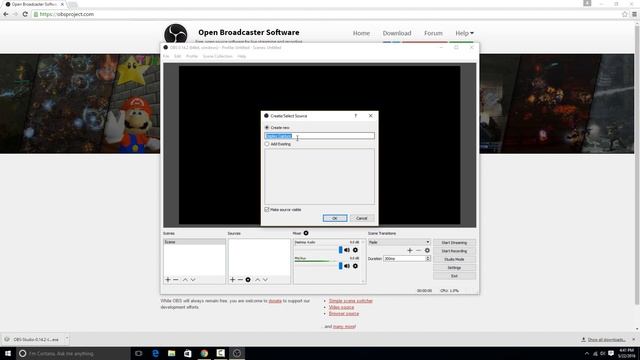
Task: Remove scene transition with minus icon
Action: [418, 250]
